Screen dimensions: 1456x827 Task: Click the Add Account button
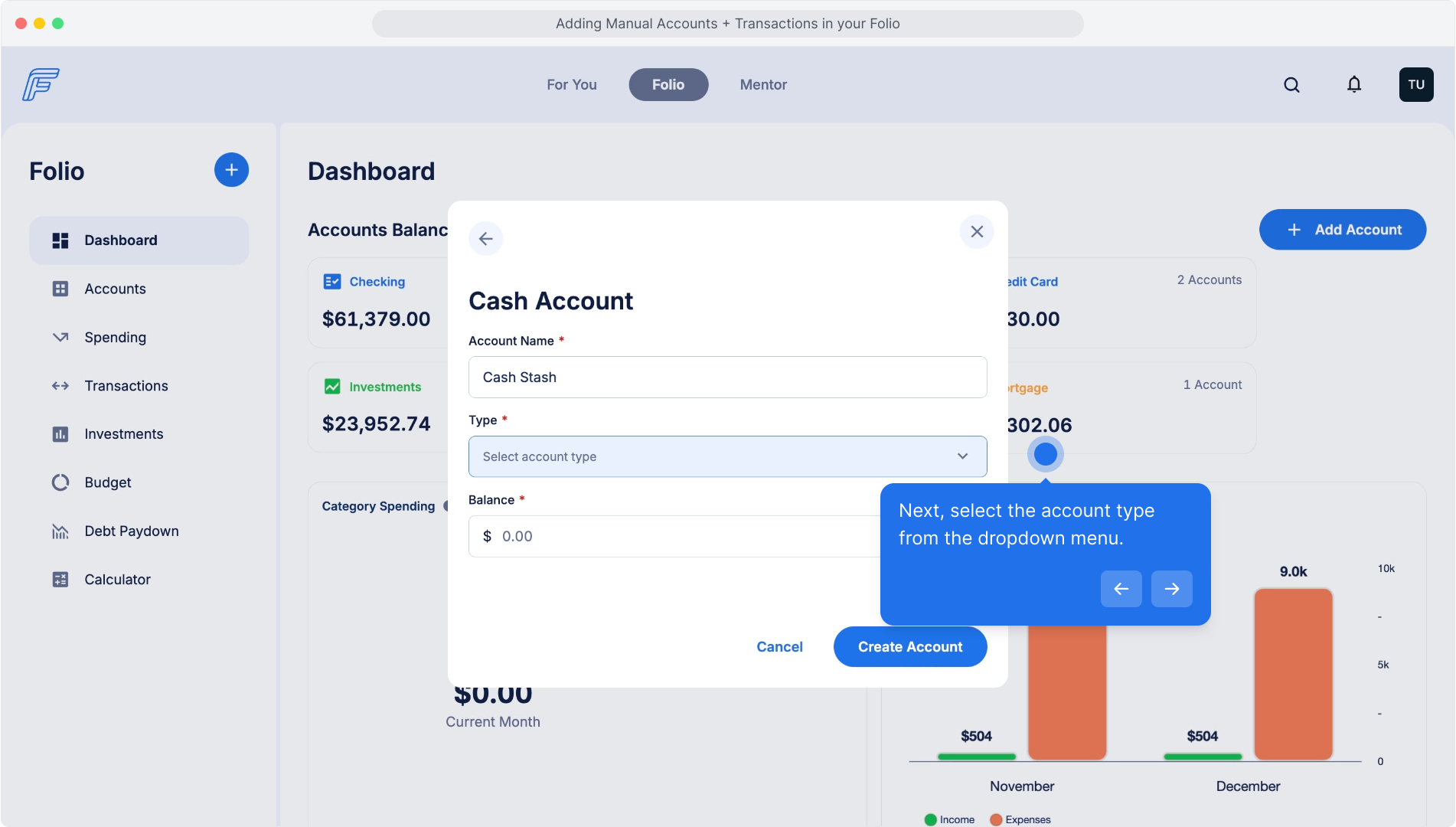(x=1342, y=230)
